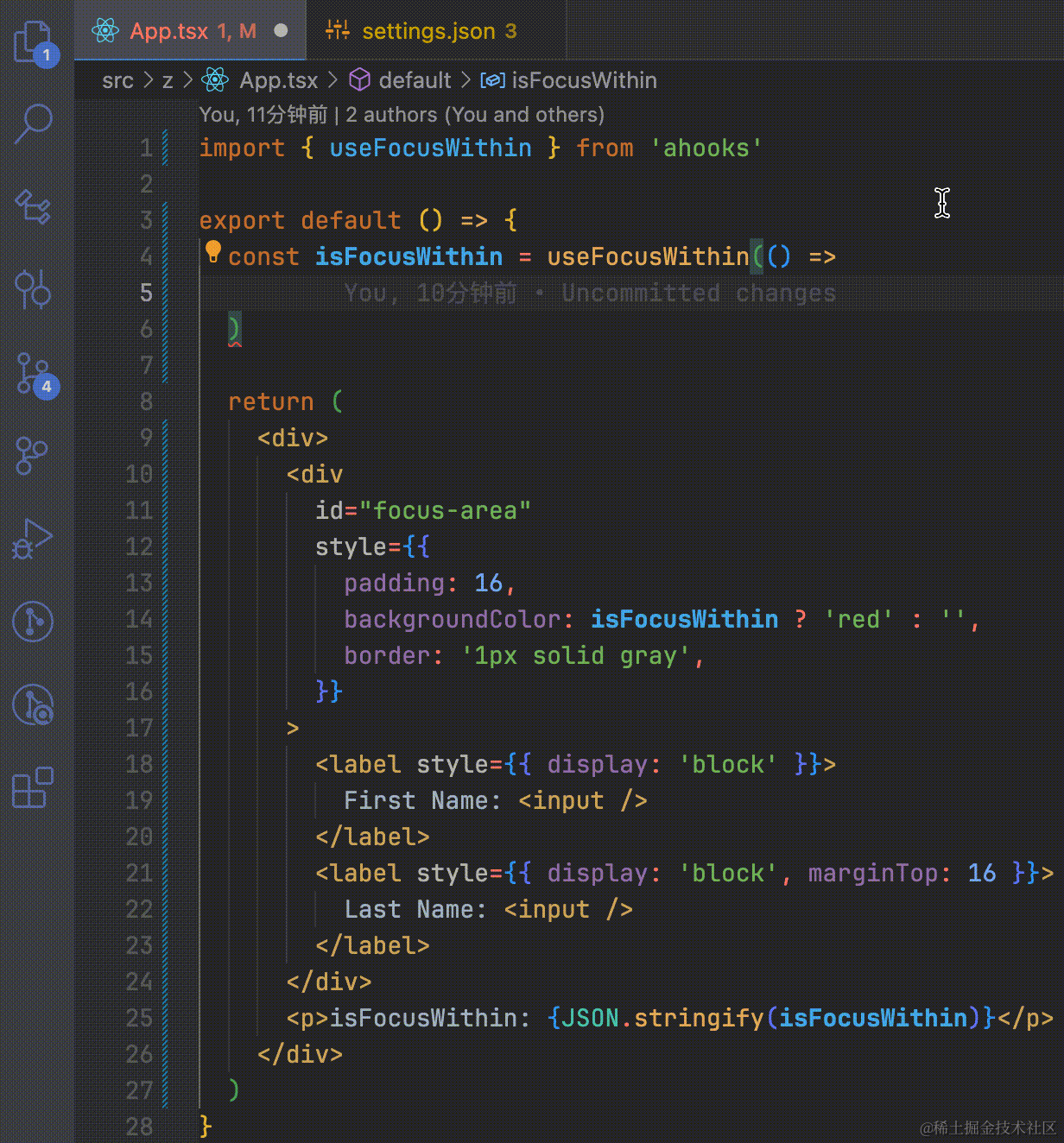This screenshot has width=1064, height=1143.
Task: Click the inline "Uncommitted changes" blame text
Action: click(699, 293)
